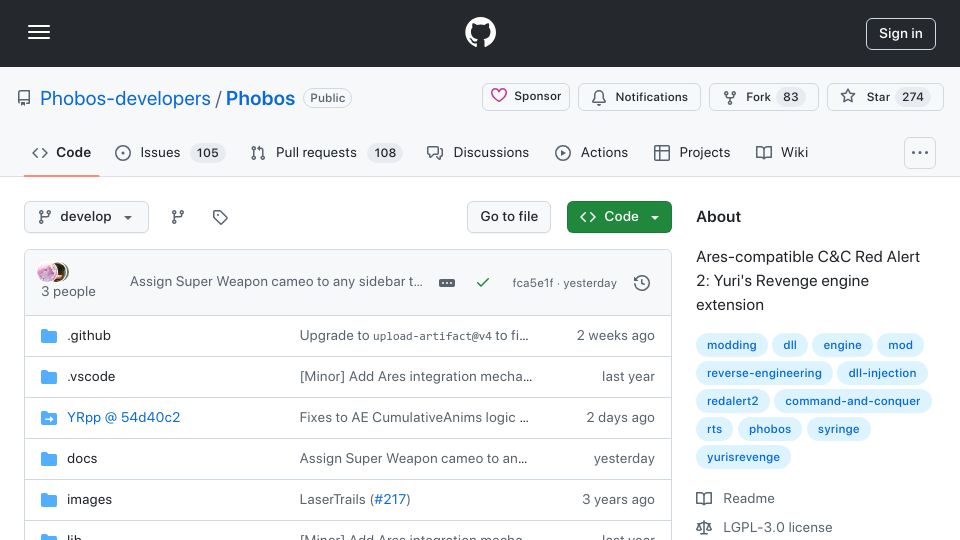Click the repository book icon beside Phobos-developers

coord(24,98)
